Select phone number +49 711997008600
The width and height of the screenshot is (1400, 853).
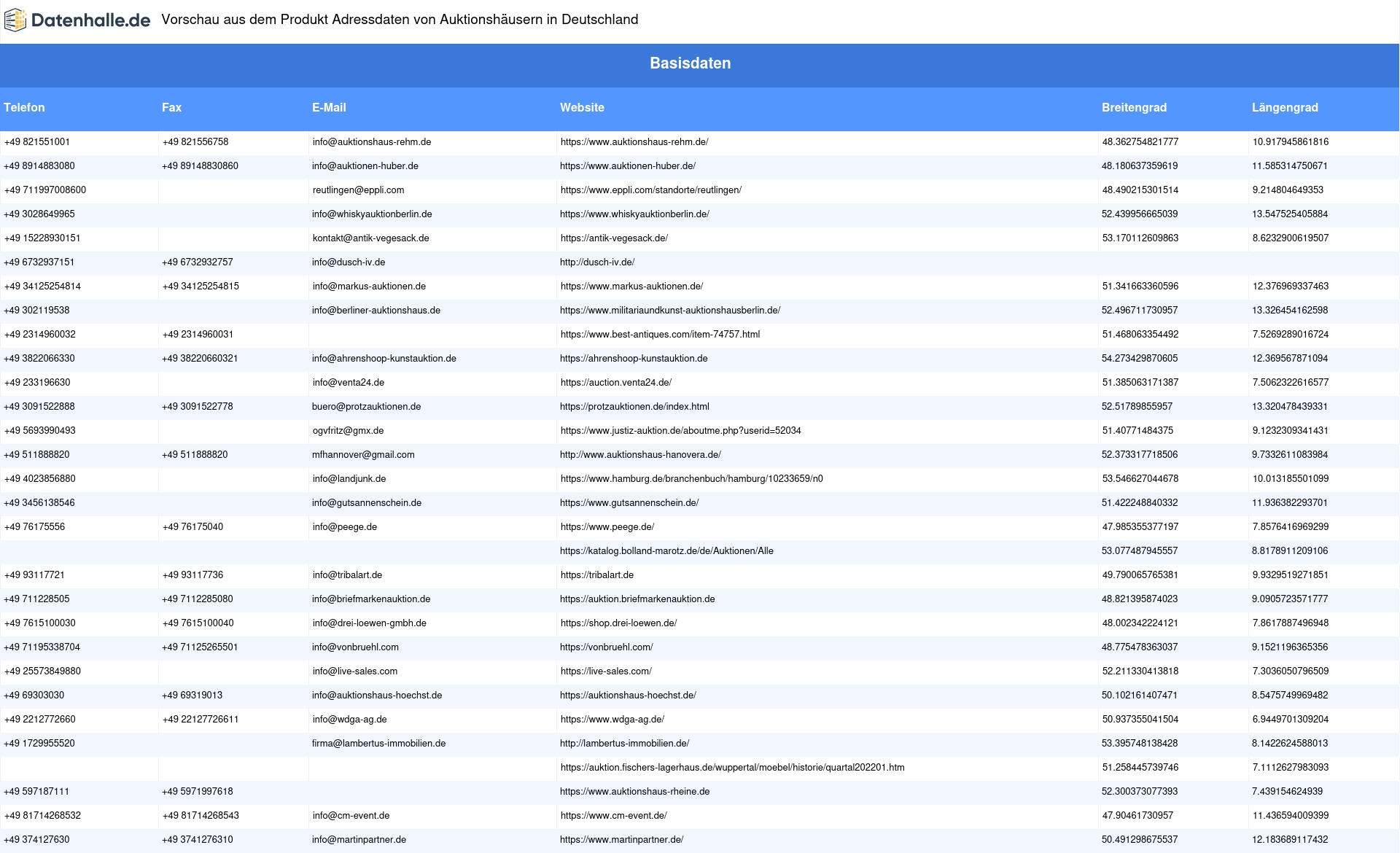tap(45, 190)
